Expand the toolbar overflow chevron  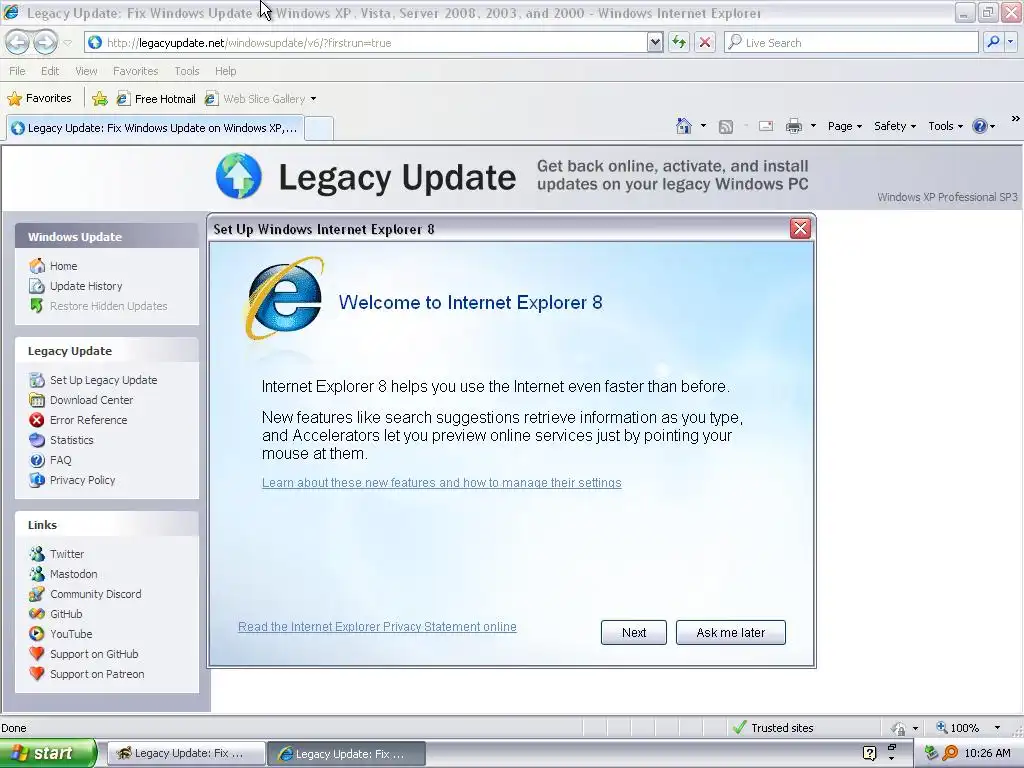[1015, 118]
